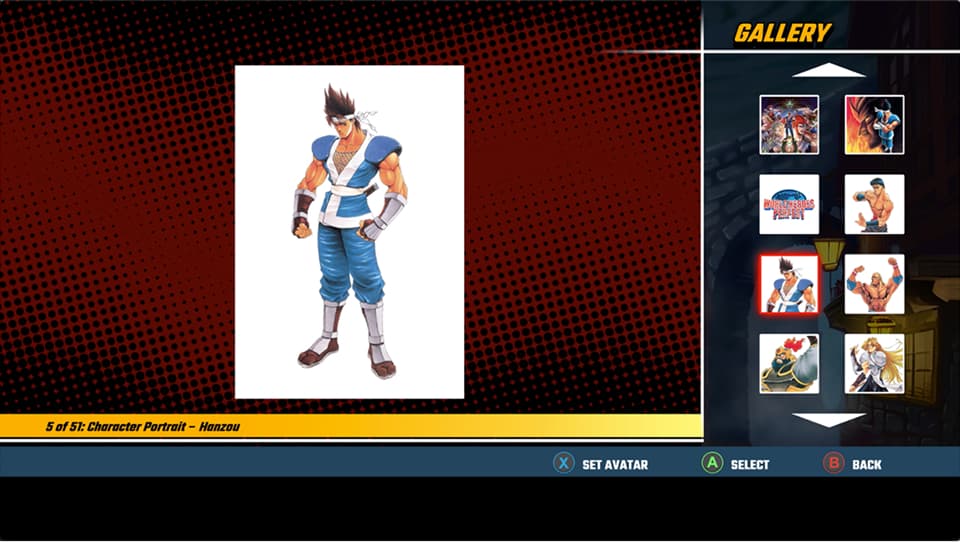Screen dimensions: 960x542
Task: Click the Gallery heading
Action: 782,32
